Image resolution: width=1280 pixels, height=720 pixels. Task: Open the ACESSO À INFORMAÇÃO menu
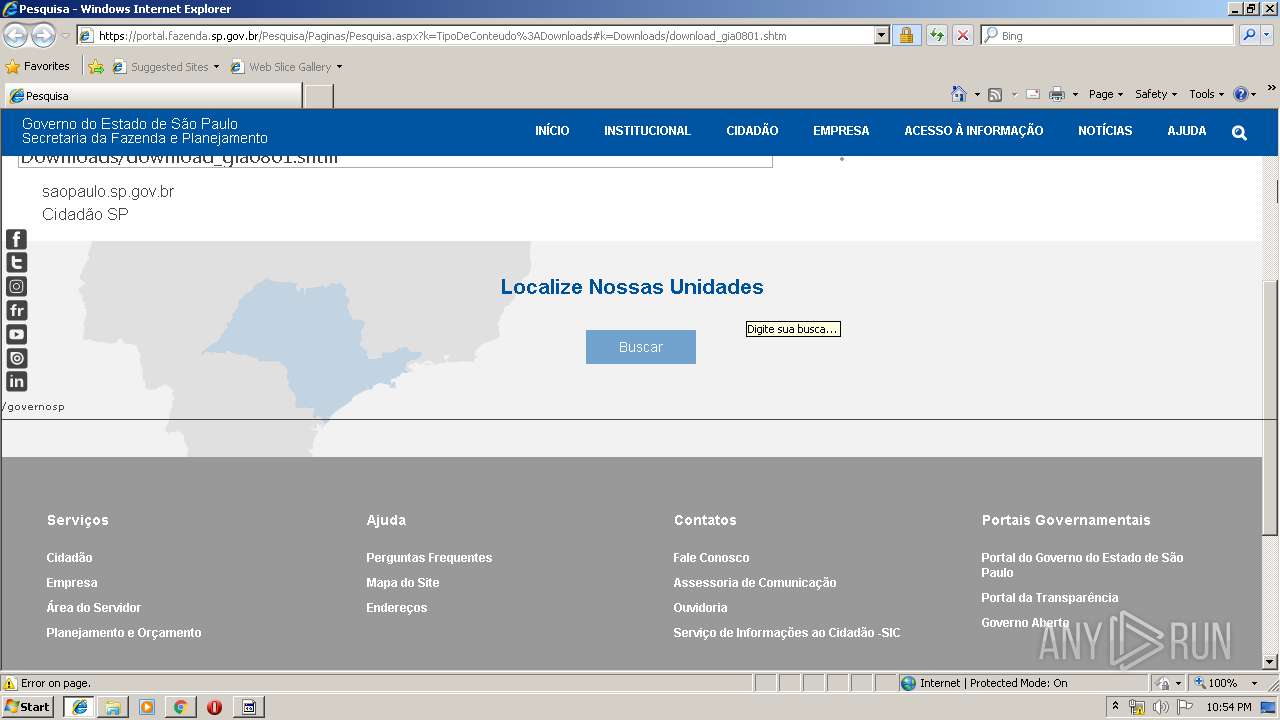(974, 131)
